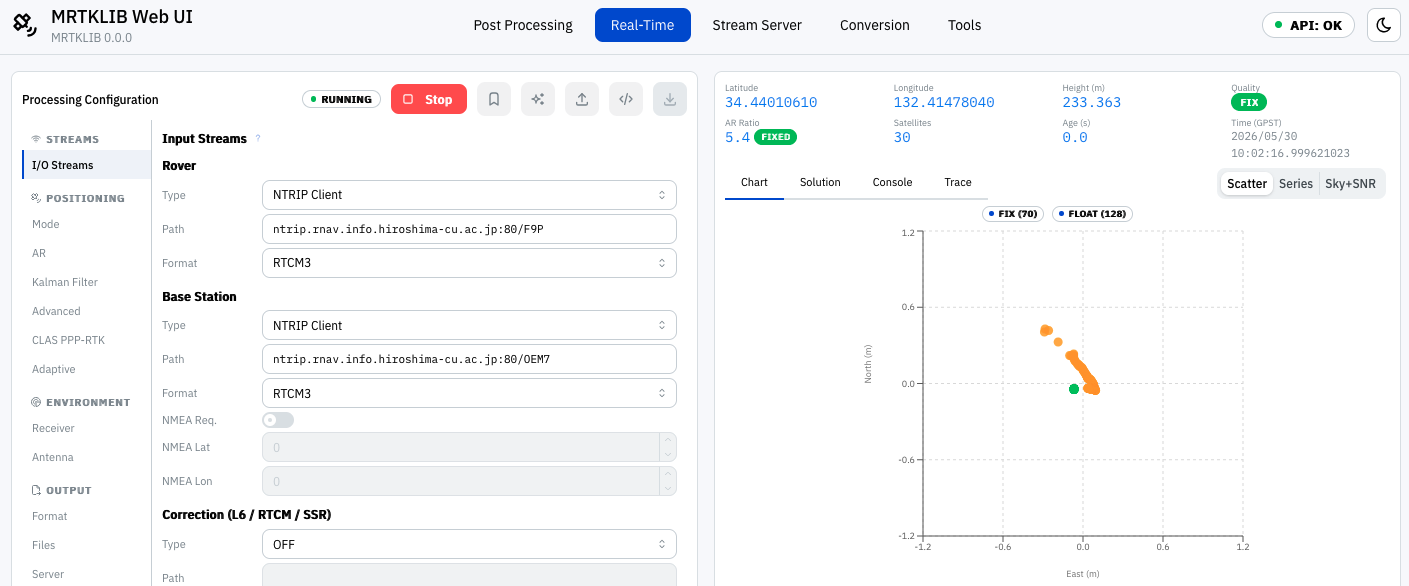Select the Series chart view

point(1296,183)
